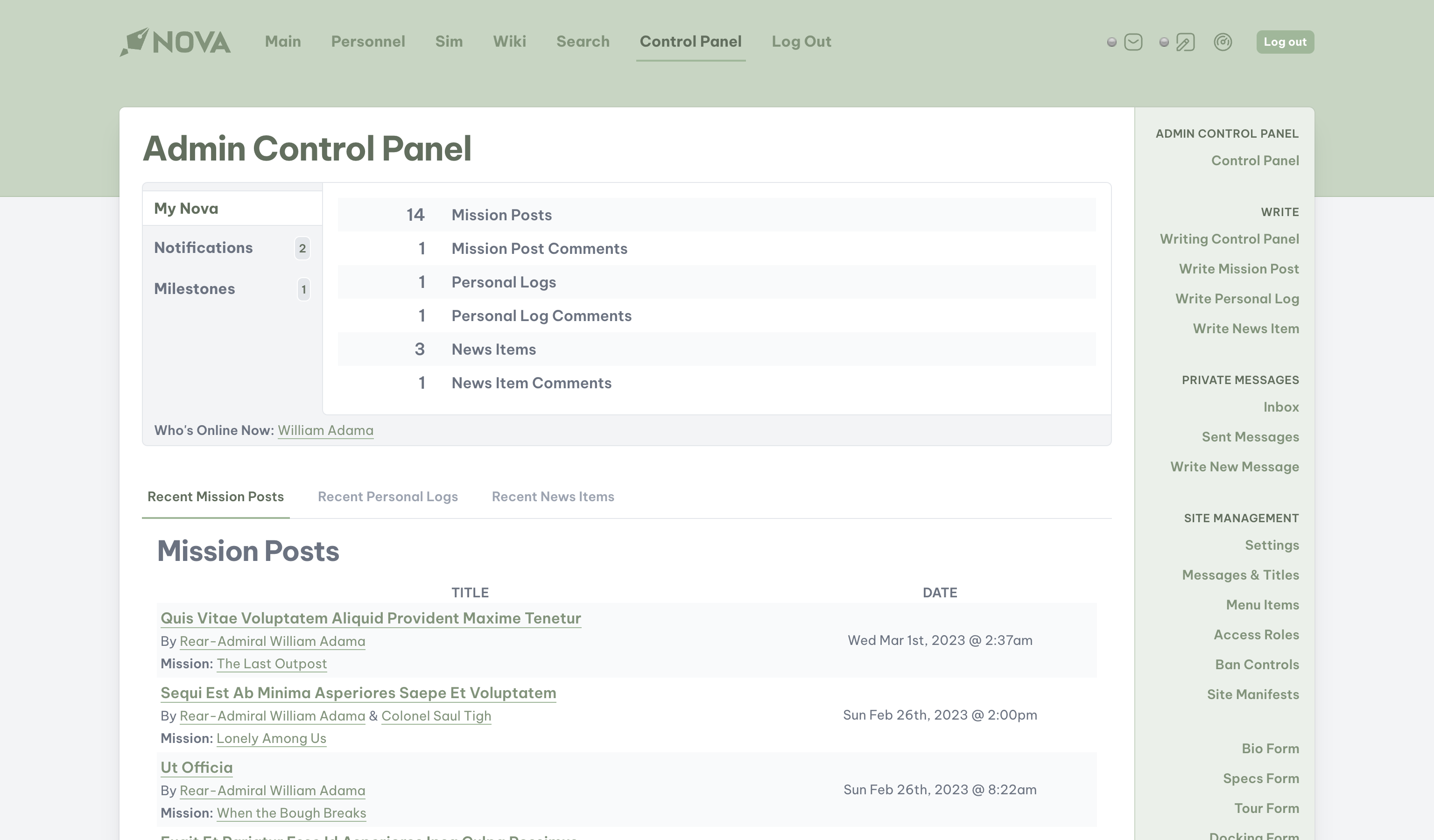The height and width of the screenshot is (840, 1434).
Task: Click the NOVA rocket logo
Action: tap(175, 42)
